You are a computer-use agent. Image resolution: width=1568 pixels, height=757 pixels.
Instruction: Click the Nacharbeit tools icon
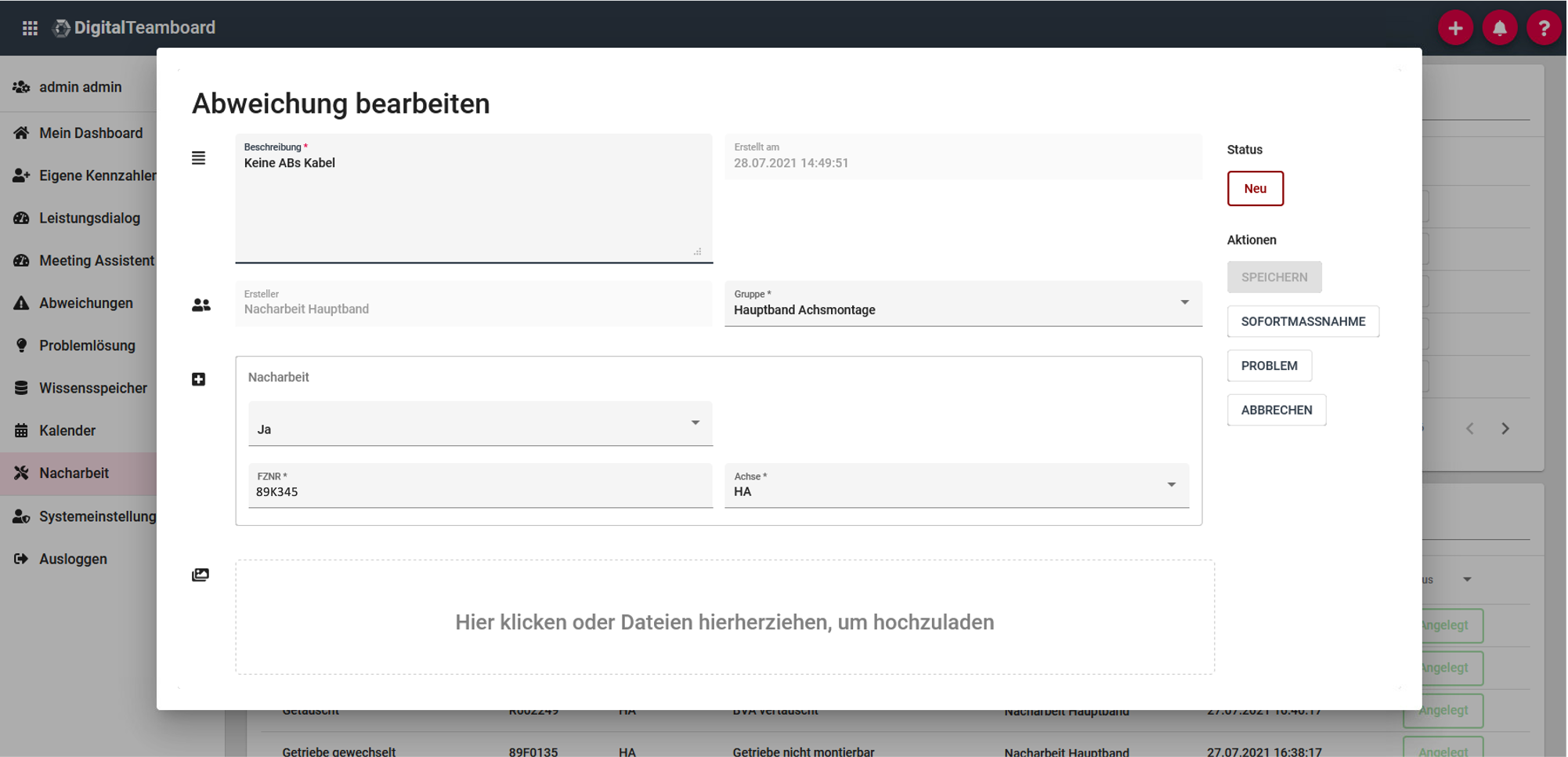point(21,473)
